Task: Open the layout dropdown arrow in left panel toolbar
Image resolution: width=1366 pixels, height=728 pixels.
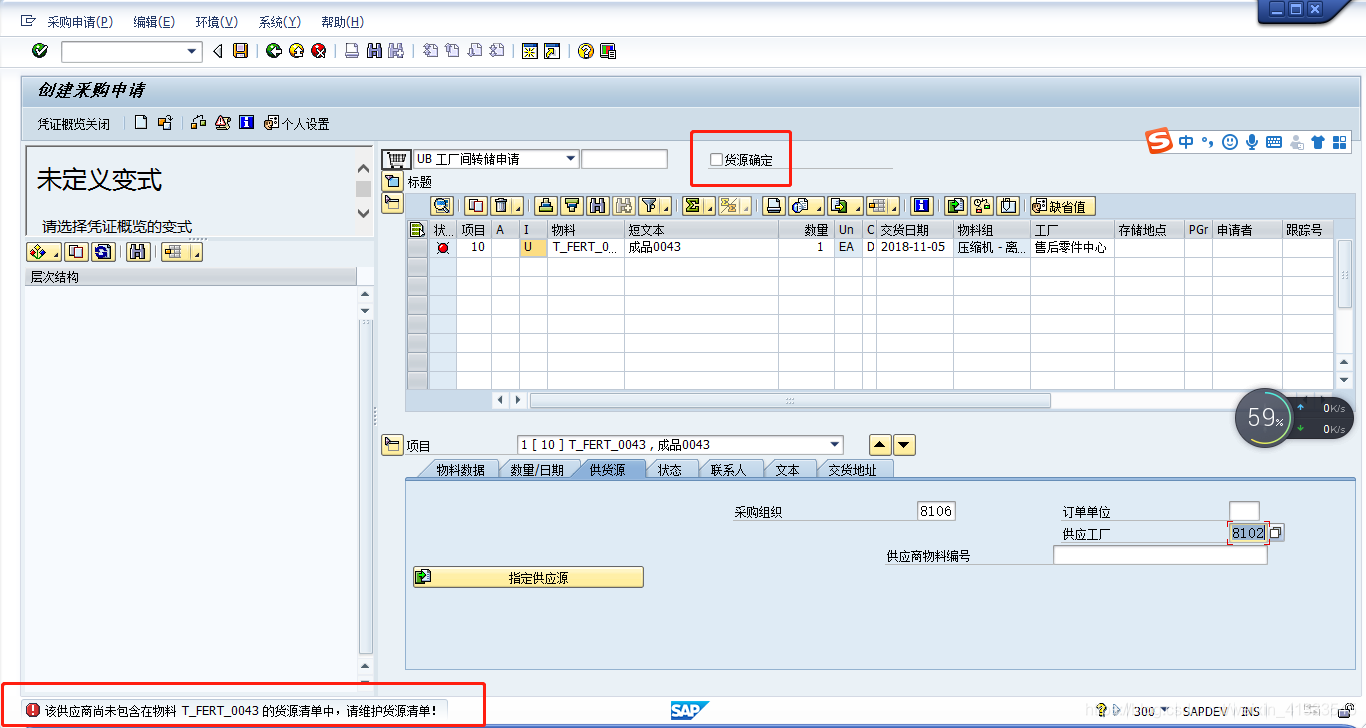Action: [196, 252]
